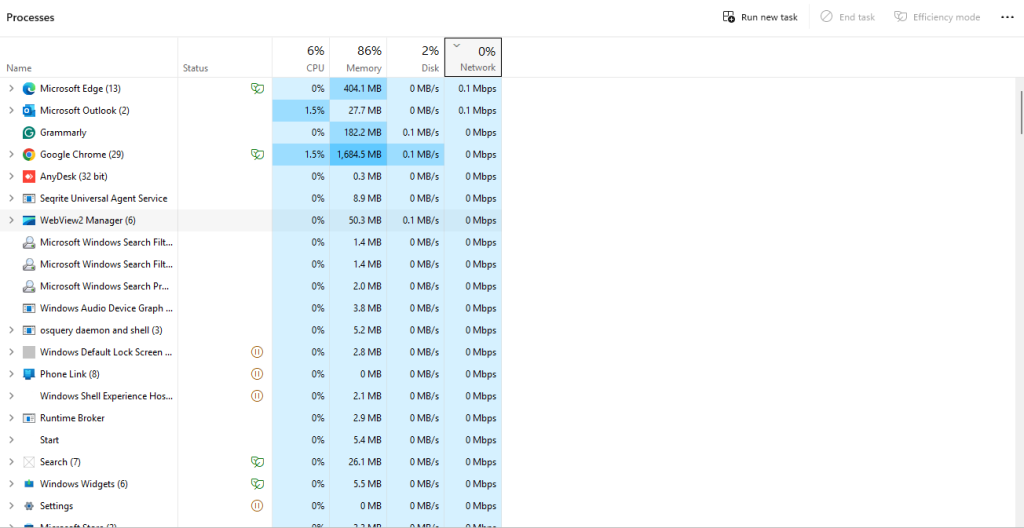Click suspended icon for Windows Default Lock Screen
The width and height of the screenshot is (1024, 528).
click(x=257, y=352)
